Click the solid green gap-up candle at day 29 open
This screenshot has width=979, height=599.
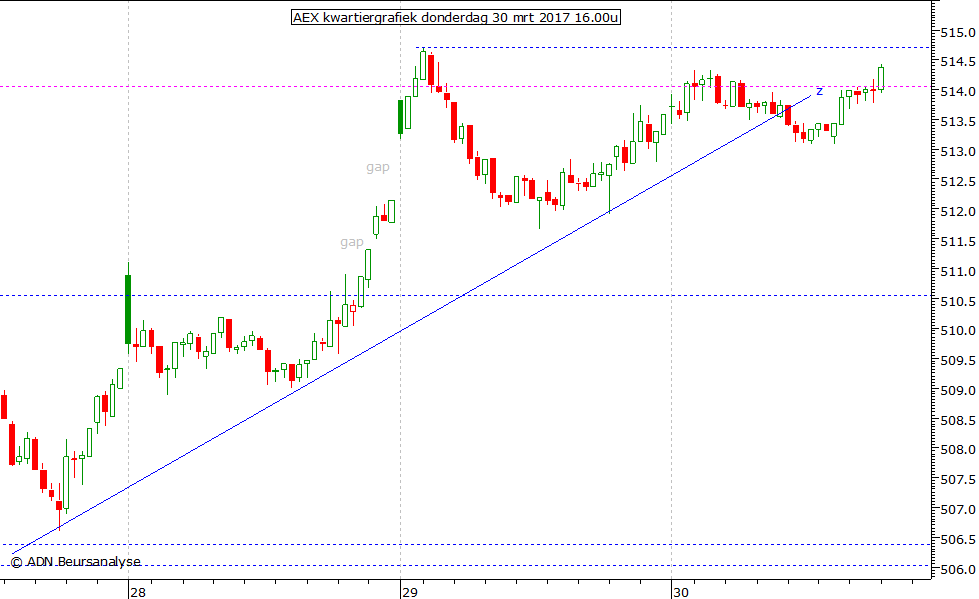point(400,117)
